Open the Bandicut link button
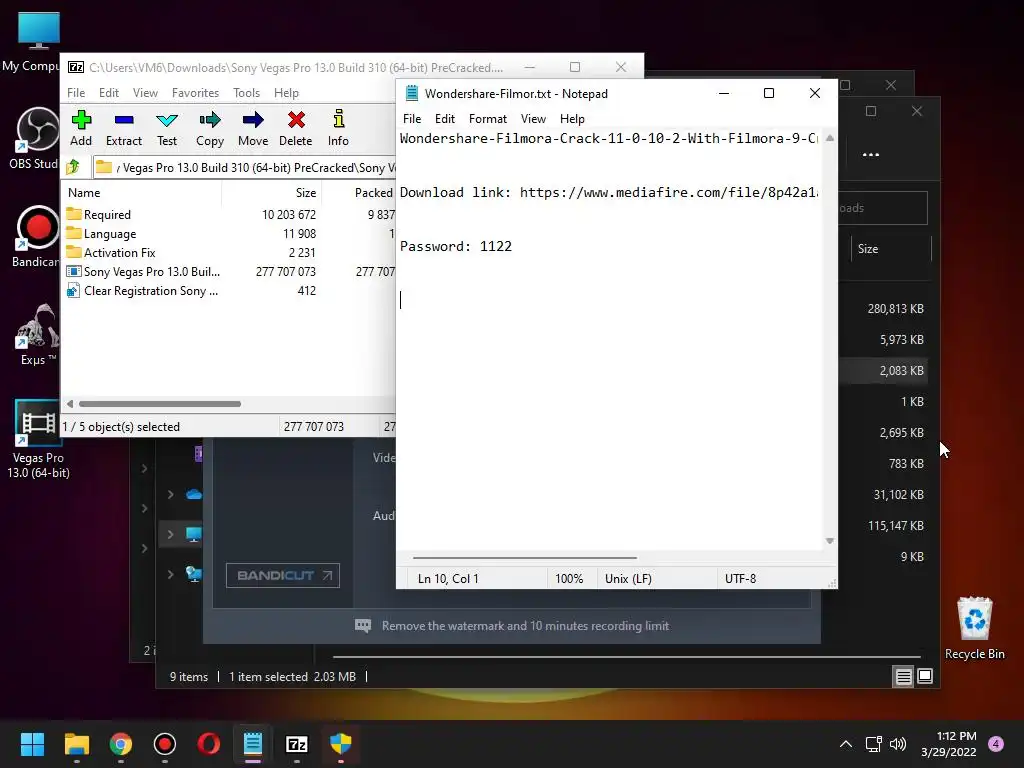The height and width of the screenshot is (768, 1024). click(x=283, y=575)
